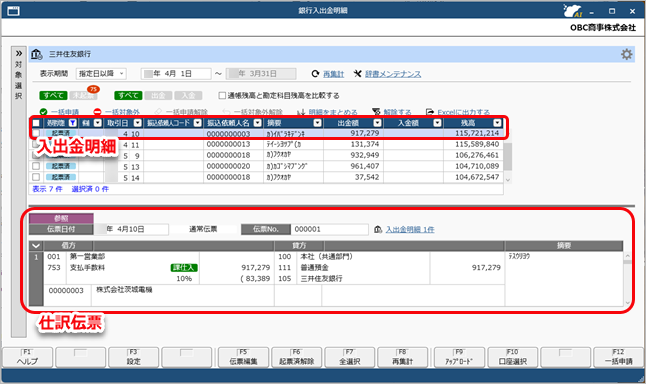Viewport: 646px width, 384px height.
Task: Click the bank icon beside 入出金明細 1件
Action: [x=378, y=229]
